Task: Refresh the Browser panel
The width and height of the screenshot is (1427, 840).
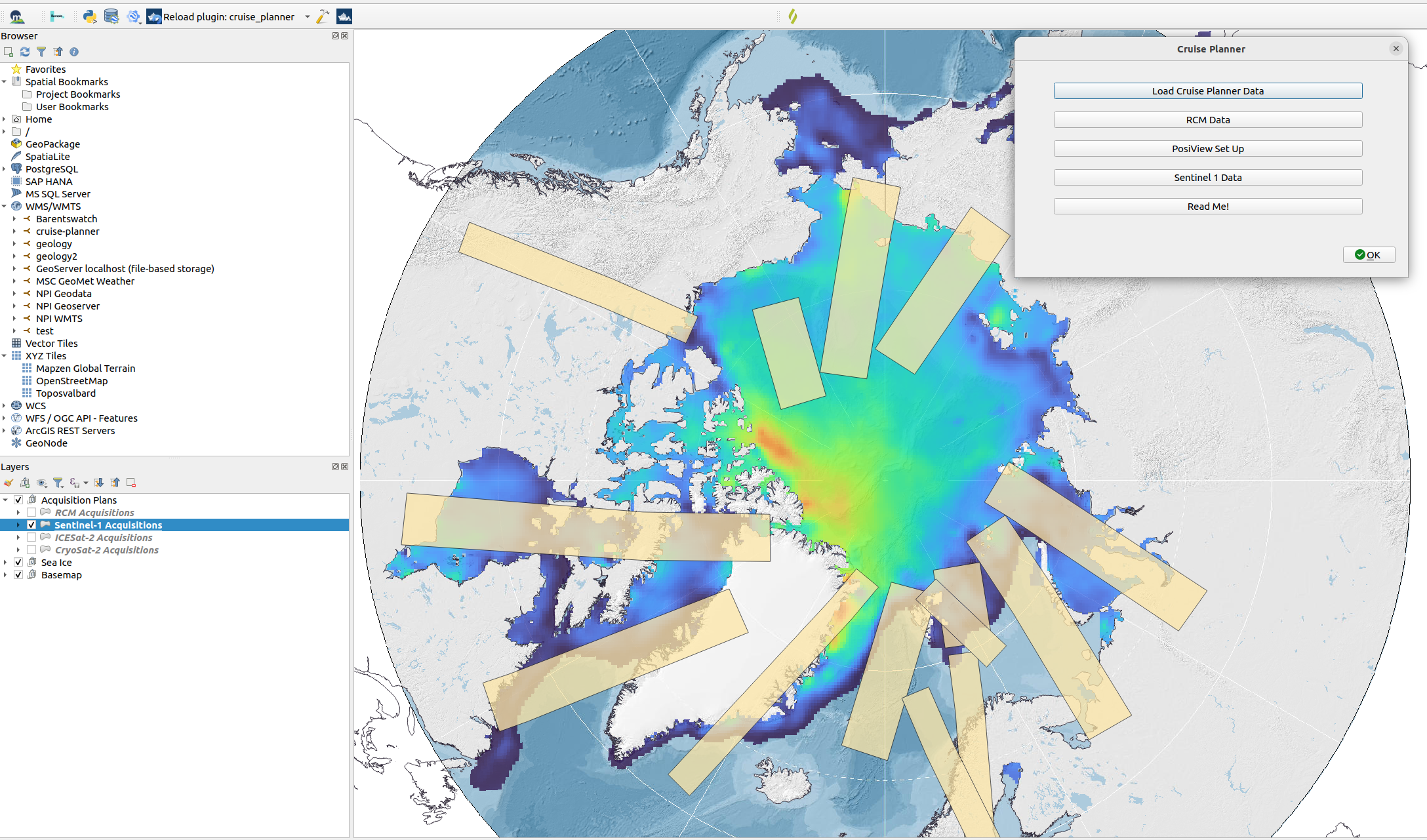Action: coord(25,52)
